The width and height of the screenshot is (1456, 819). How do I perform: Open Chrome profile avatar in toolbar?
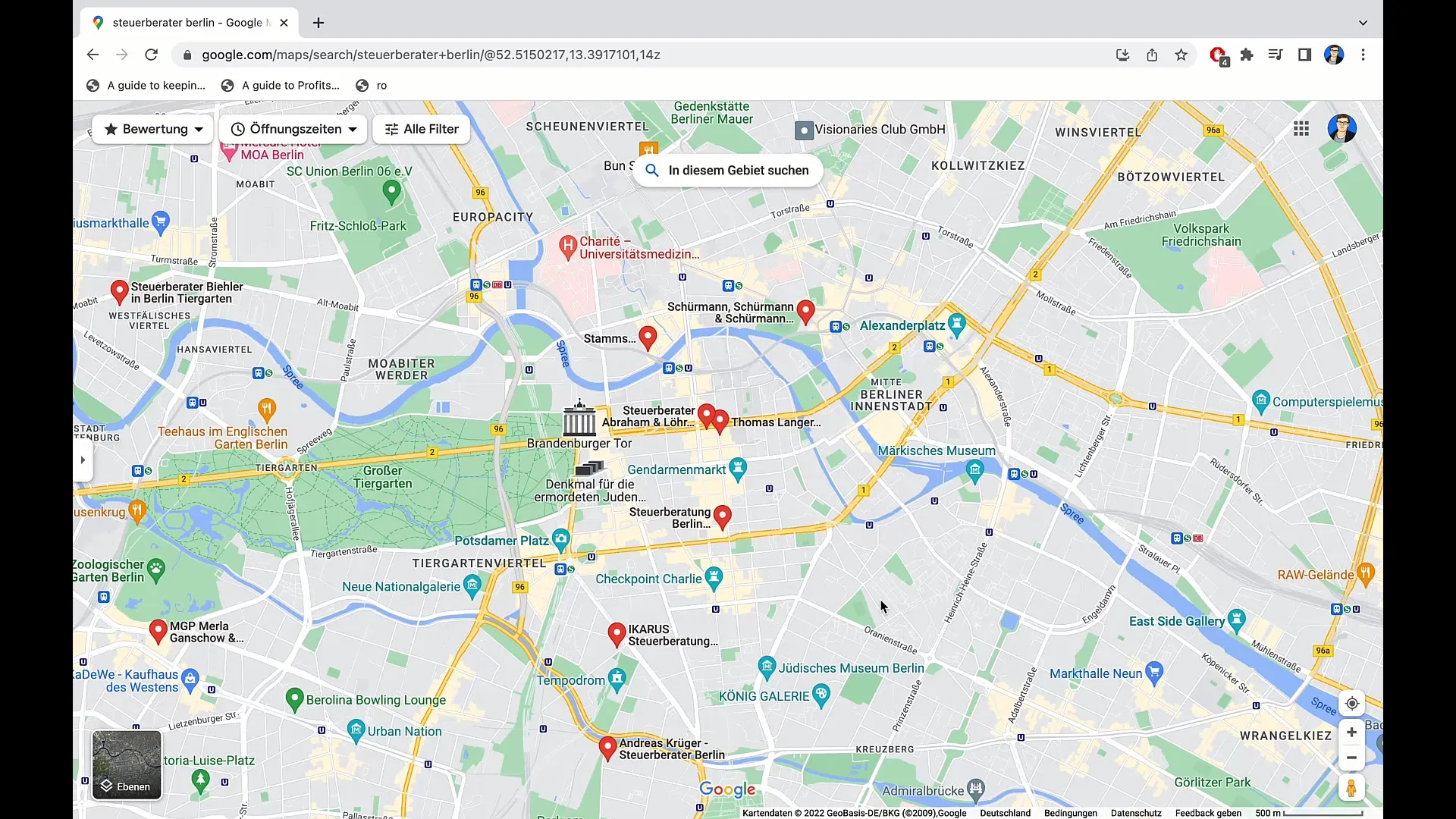pos(1334,55)
